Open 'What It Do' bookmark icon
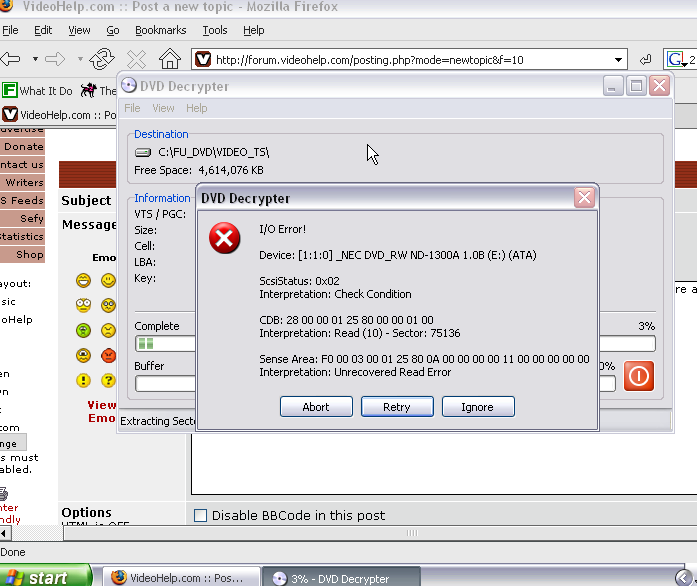The width and height of the screenshot is (697, 586). pyautogui.click(x=9, y=90)
